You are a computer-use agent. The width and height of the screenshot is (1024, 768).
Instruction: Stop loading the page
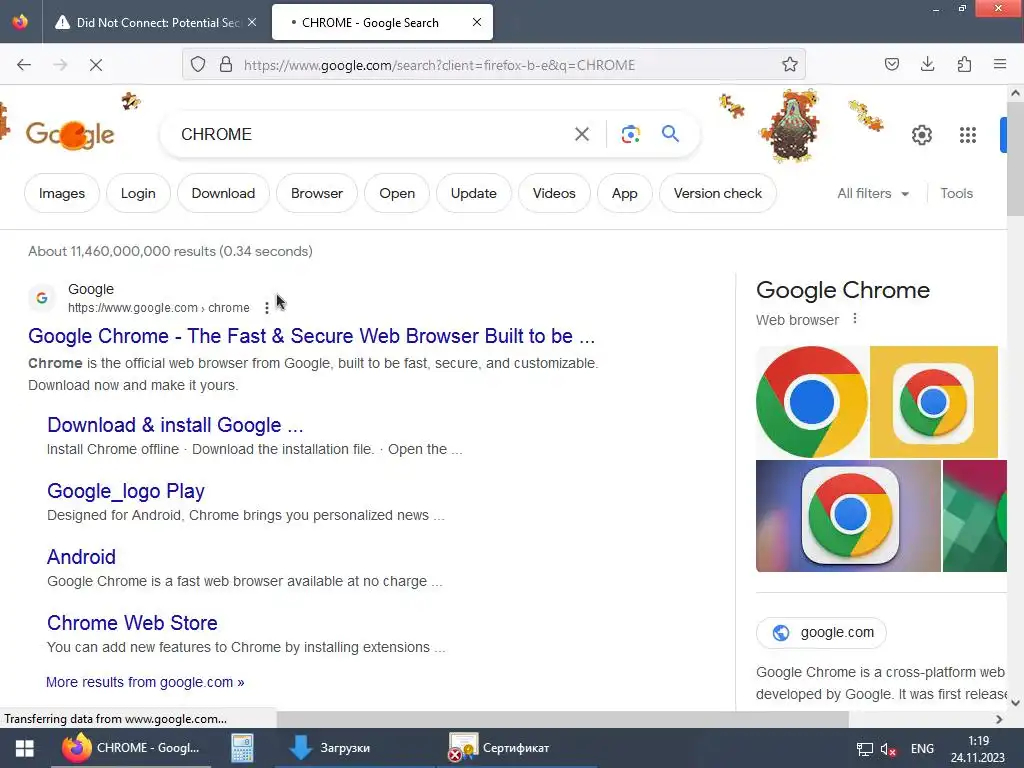click(96, 65)
